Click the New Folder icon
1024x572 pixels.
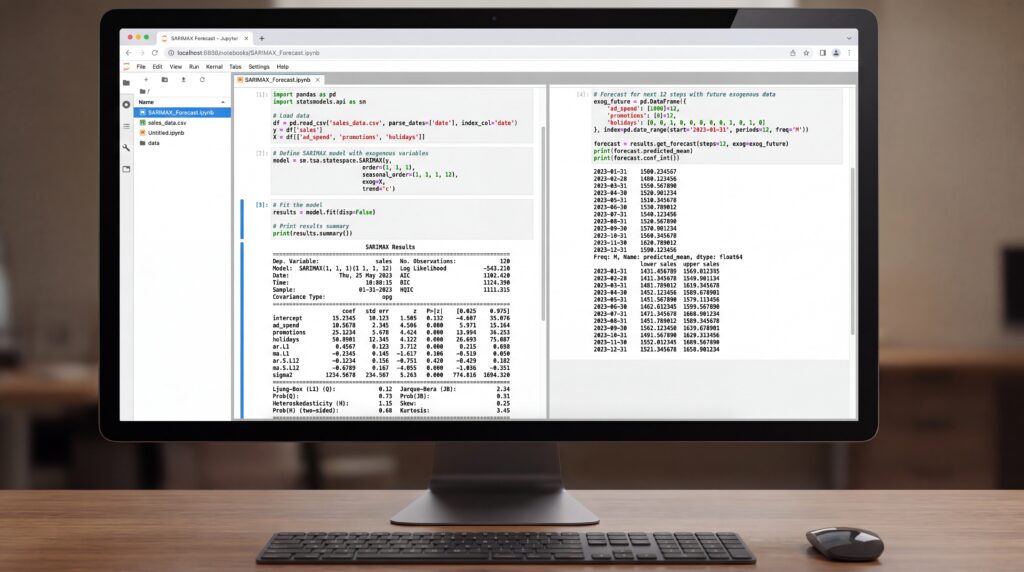pyautogui.click(x=165, y=80)
